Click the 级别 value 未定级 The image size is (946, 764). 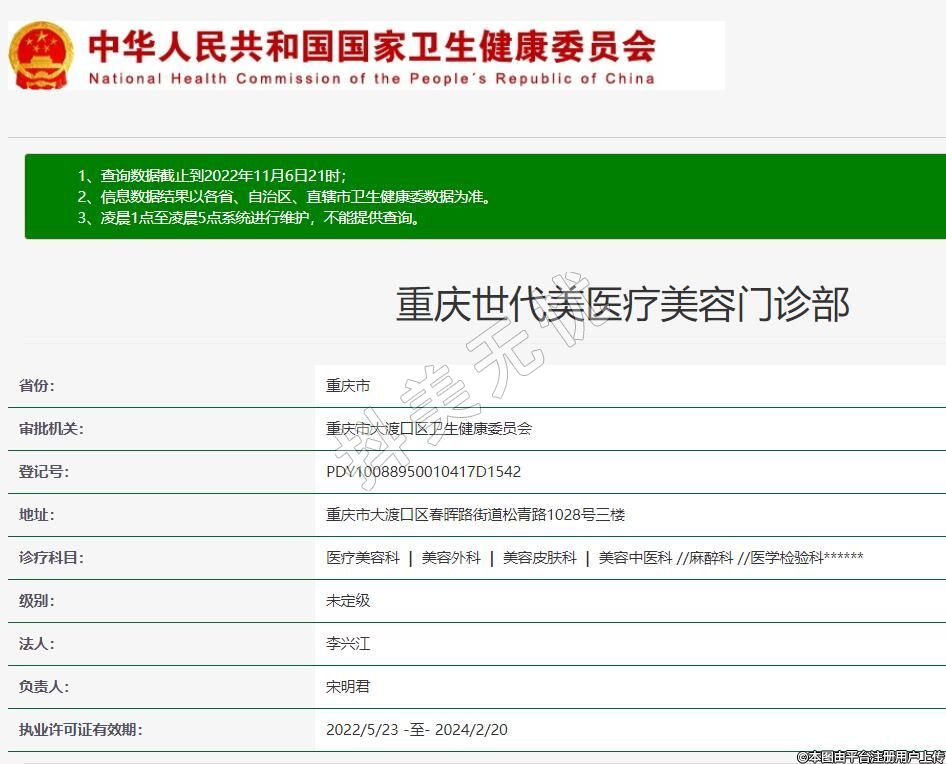click(348, 601)
